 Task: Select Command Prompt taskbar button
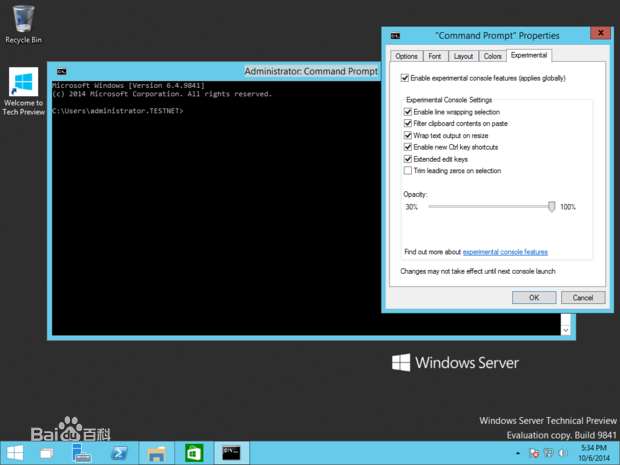(231, 453)
